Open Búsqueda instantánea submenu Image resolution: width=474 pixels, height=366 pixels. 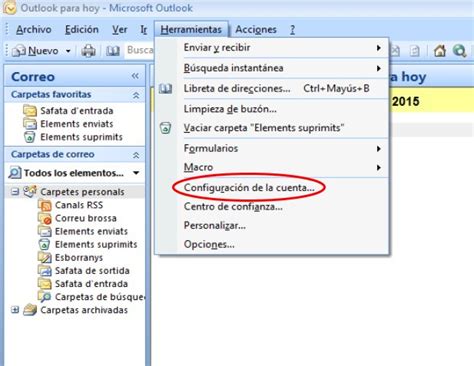[273, 68]
